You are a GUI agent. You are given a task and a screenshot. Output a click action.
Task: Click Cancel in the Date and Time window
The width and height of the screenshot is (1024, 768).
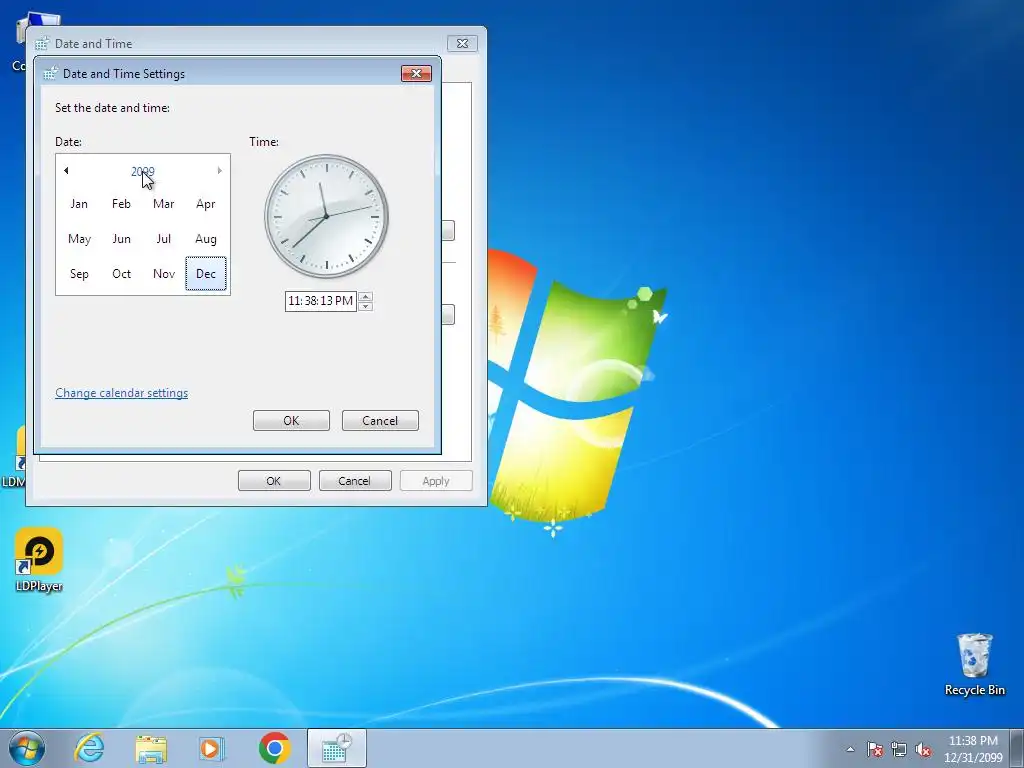click(x=355, y=481)
